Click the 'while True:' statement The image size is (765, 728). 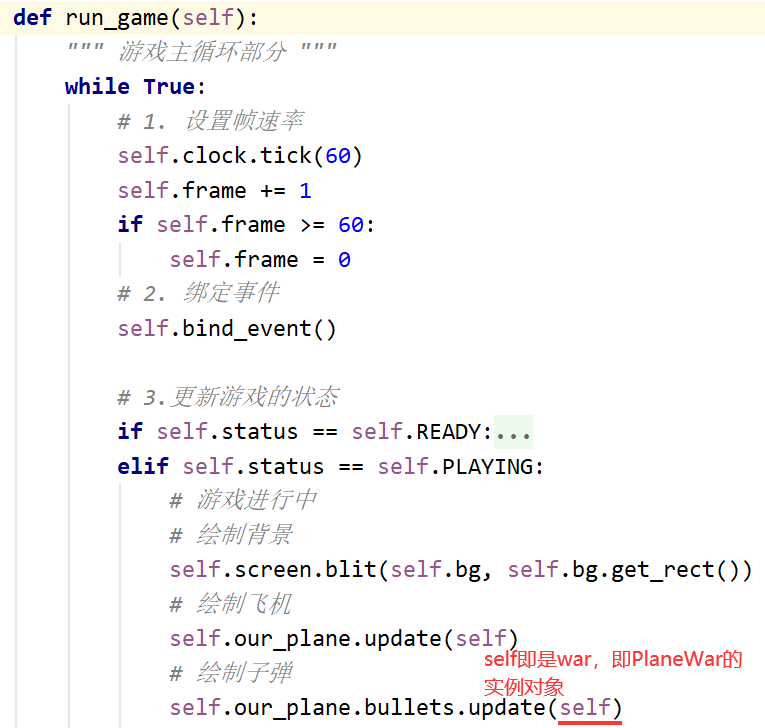click(x=136, y=87)
